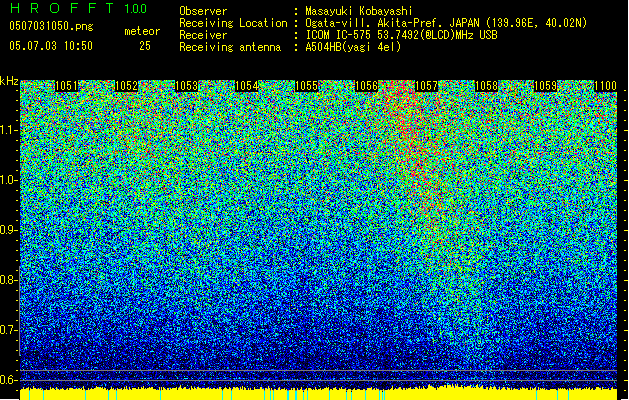Click the Receiver field label
Screen dimensions: 629x400
[x=203, y=35]
